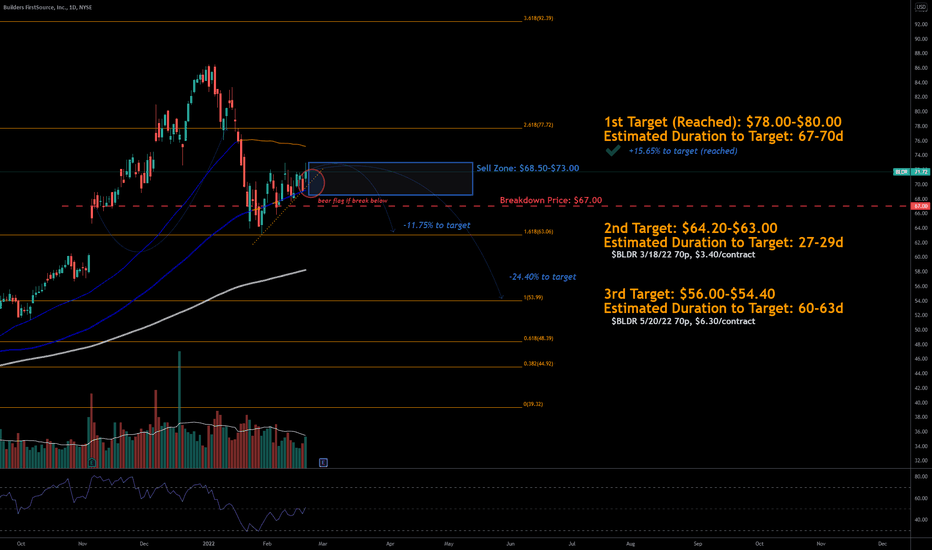
Task: Click the 0.618(48.39) Fibonacci label
Action: 539,338
